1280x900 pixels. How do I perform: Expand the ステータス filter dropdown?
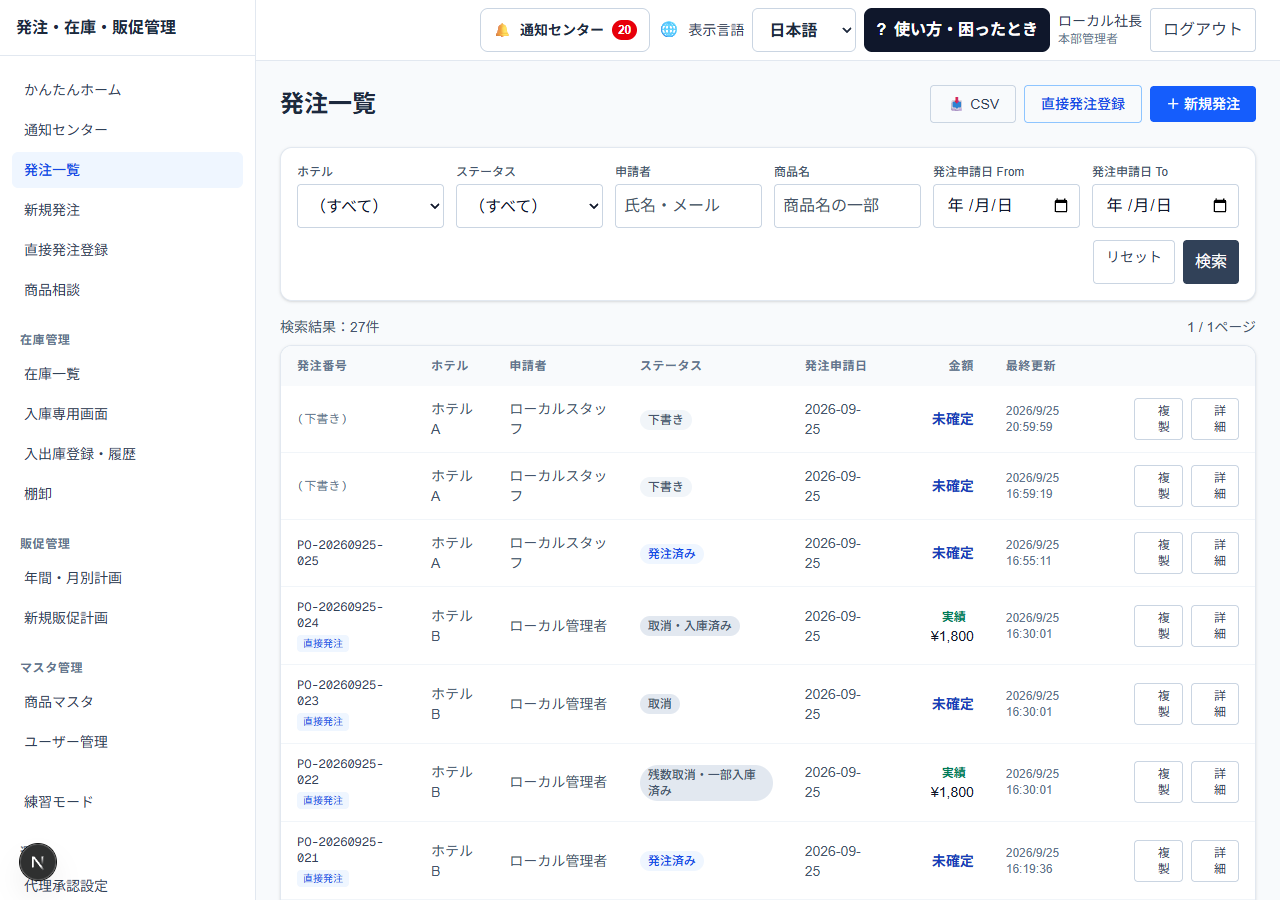coord(529,206)
